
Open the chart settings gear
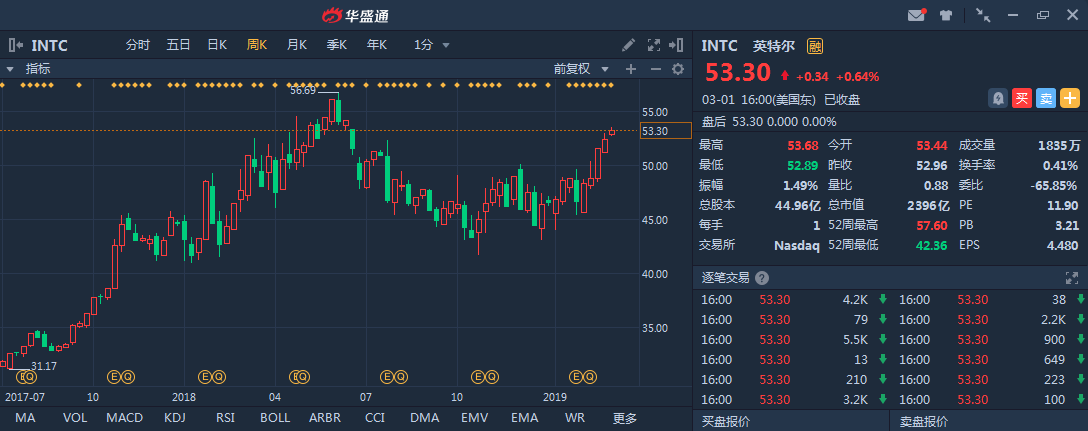[678, 69]
